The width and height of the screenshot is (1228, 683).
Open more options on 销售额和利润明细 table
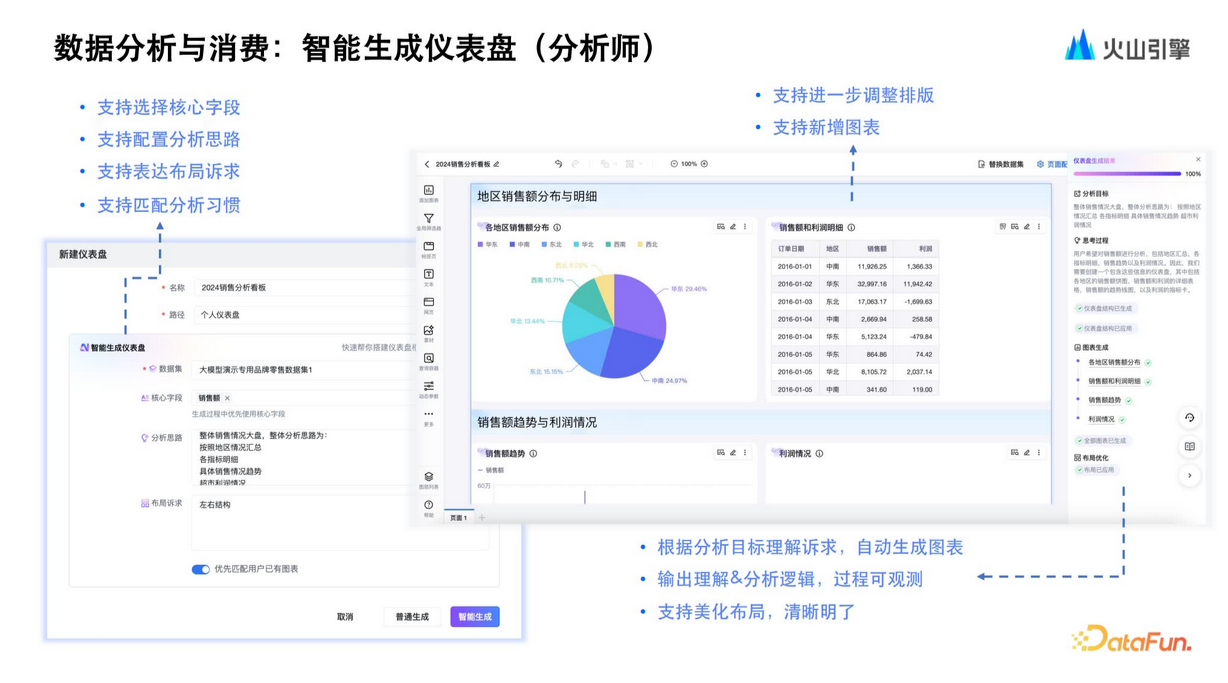1039,227
